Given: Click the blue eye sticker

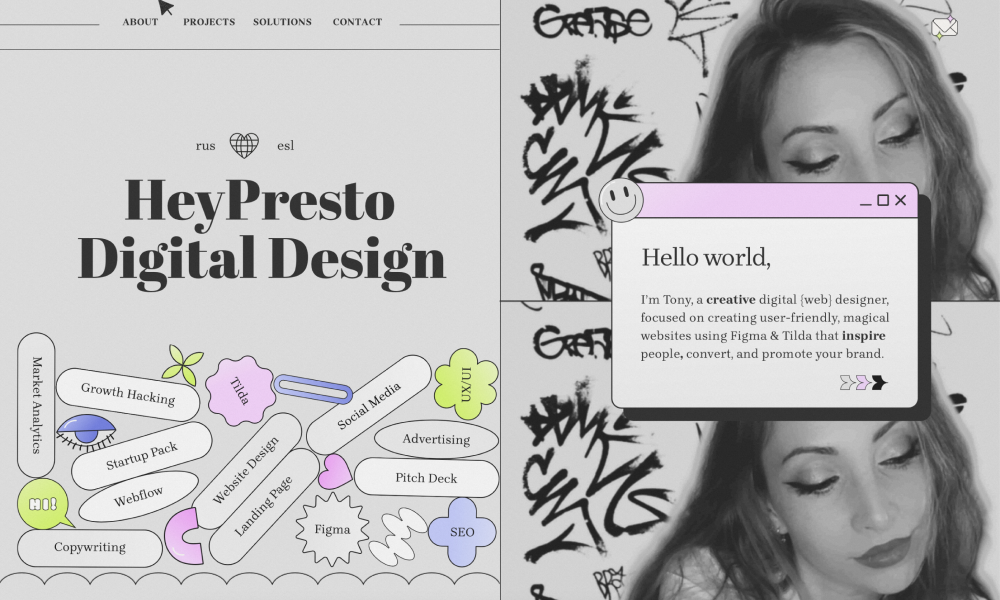Looking at the screenshot, I should 87,432.
